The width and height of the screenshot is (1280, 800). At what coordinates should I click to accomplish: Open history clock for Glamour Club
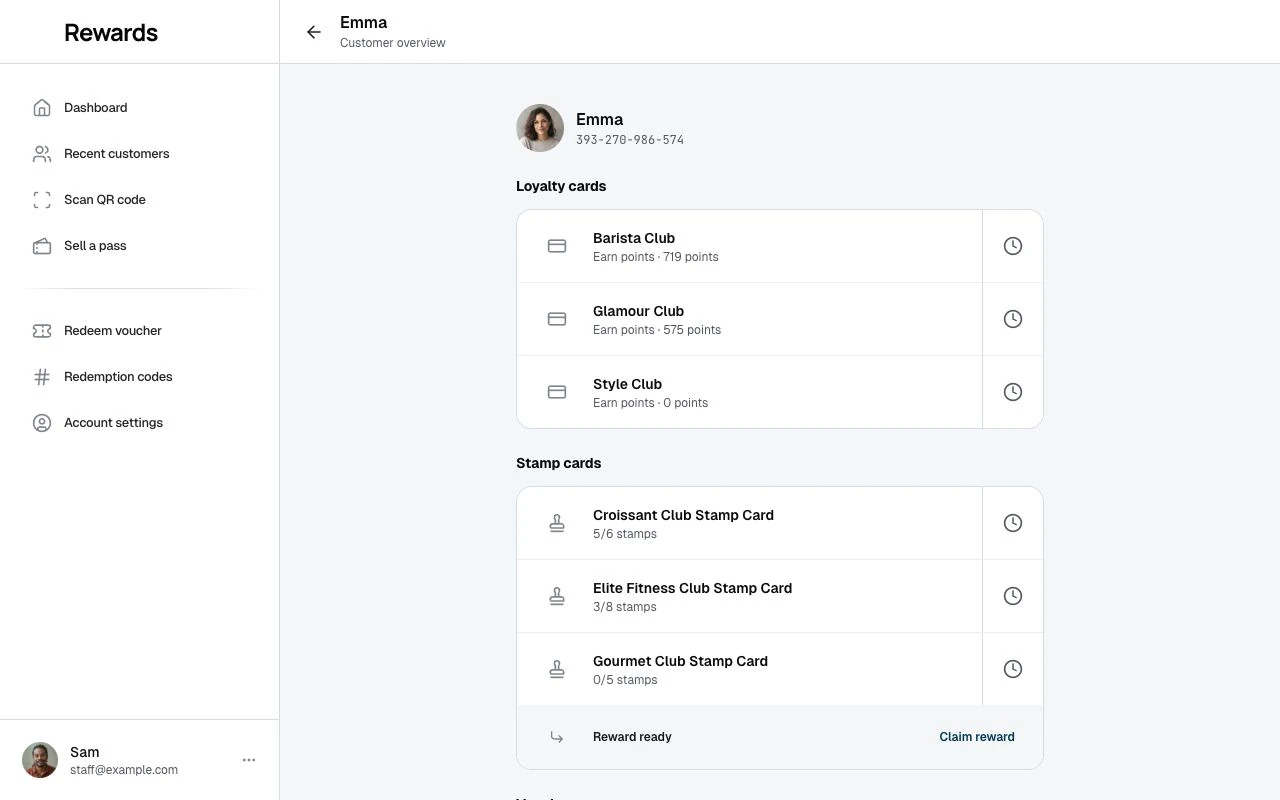pyautogui.click(x=1013, y=319)
